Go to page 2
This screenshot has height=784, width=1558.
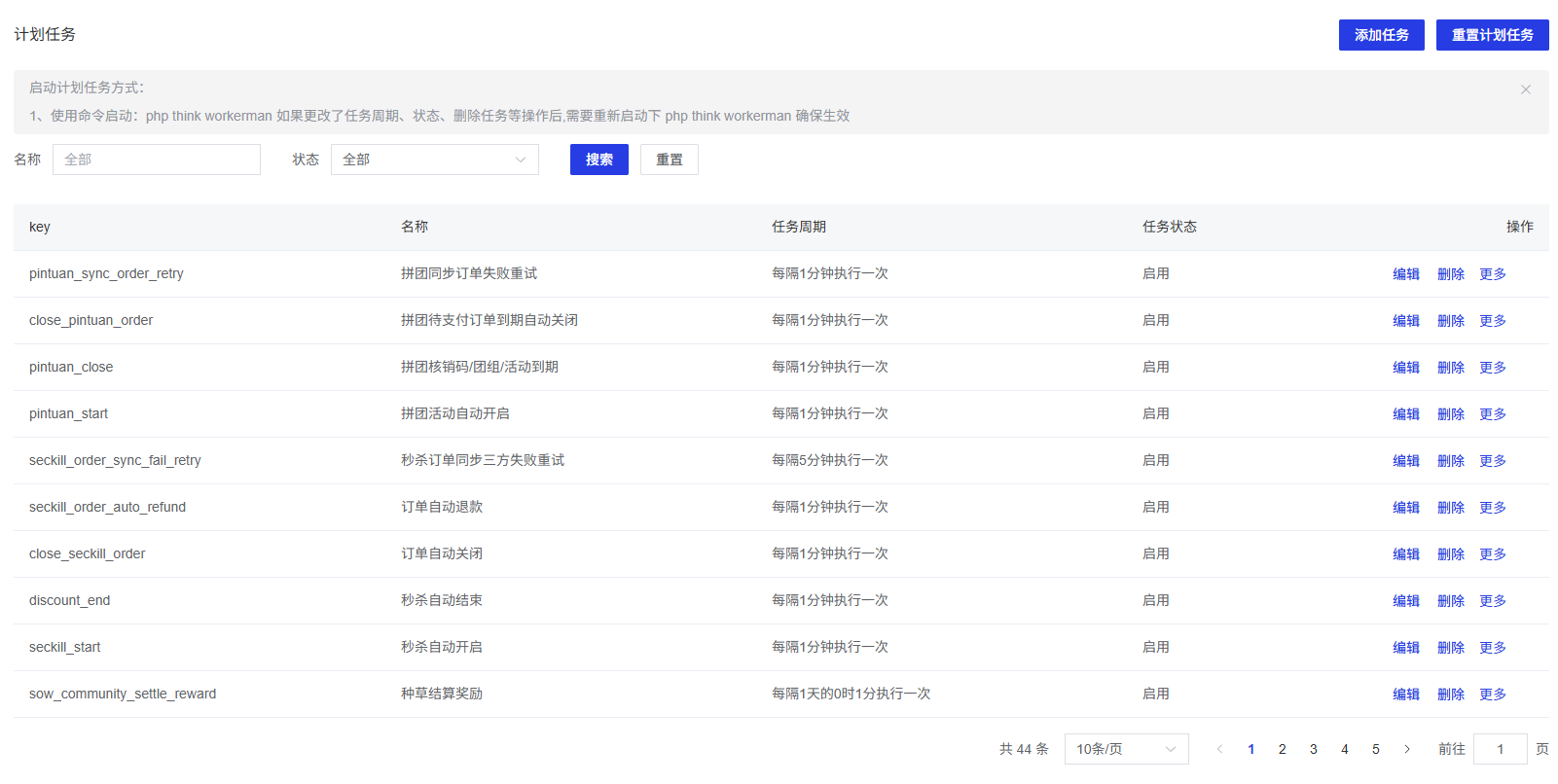click(1282, 749)
